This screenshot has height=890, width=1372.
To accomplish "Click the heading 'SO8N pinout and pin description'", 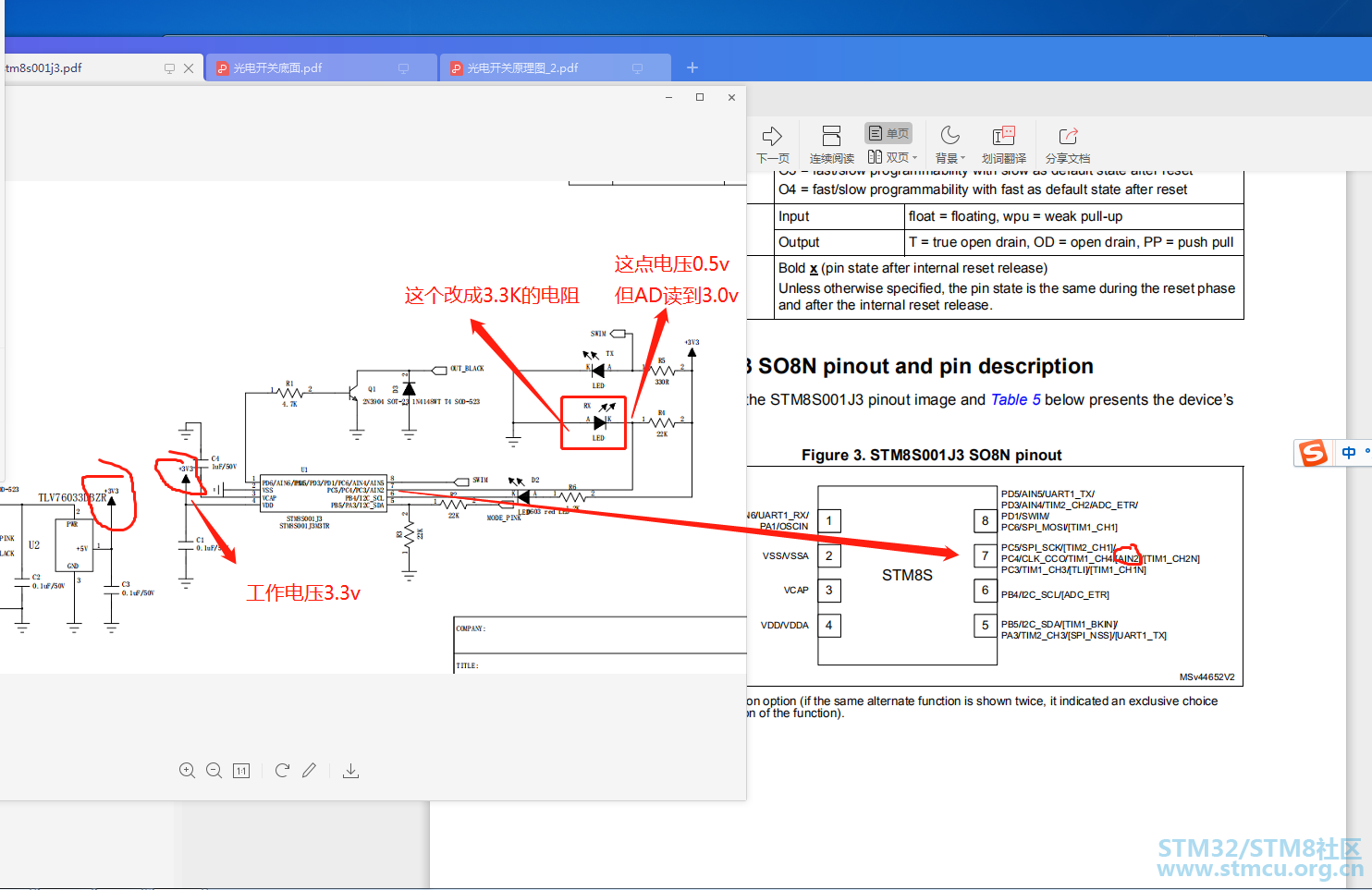I will click(925, 367).
